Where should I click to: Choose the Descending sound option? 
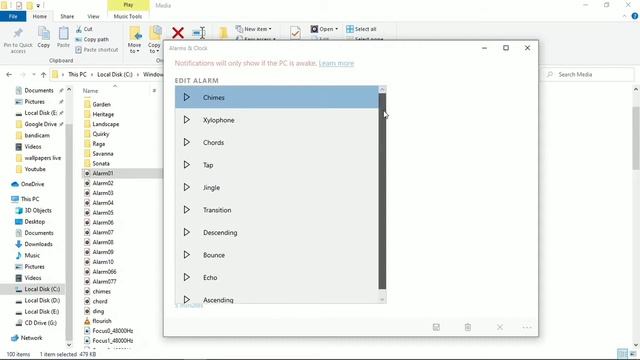[x=277, y=232]
